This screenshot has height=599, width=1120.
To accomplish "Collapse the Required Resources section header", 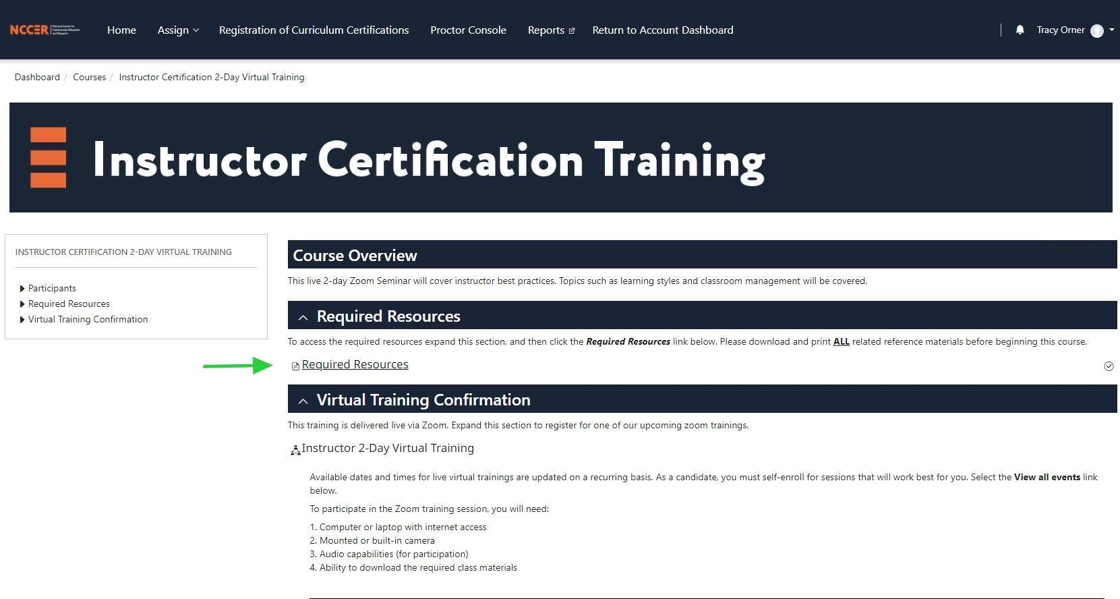I will click(303, 316).
